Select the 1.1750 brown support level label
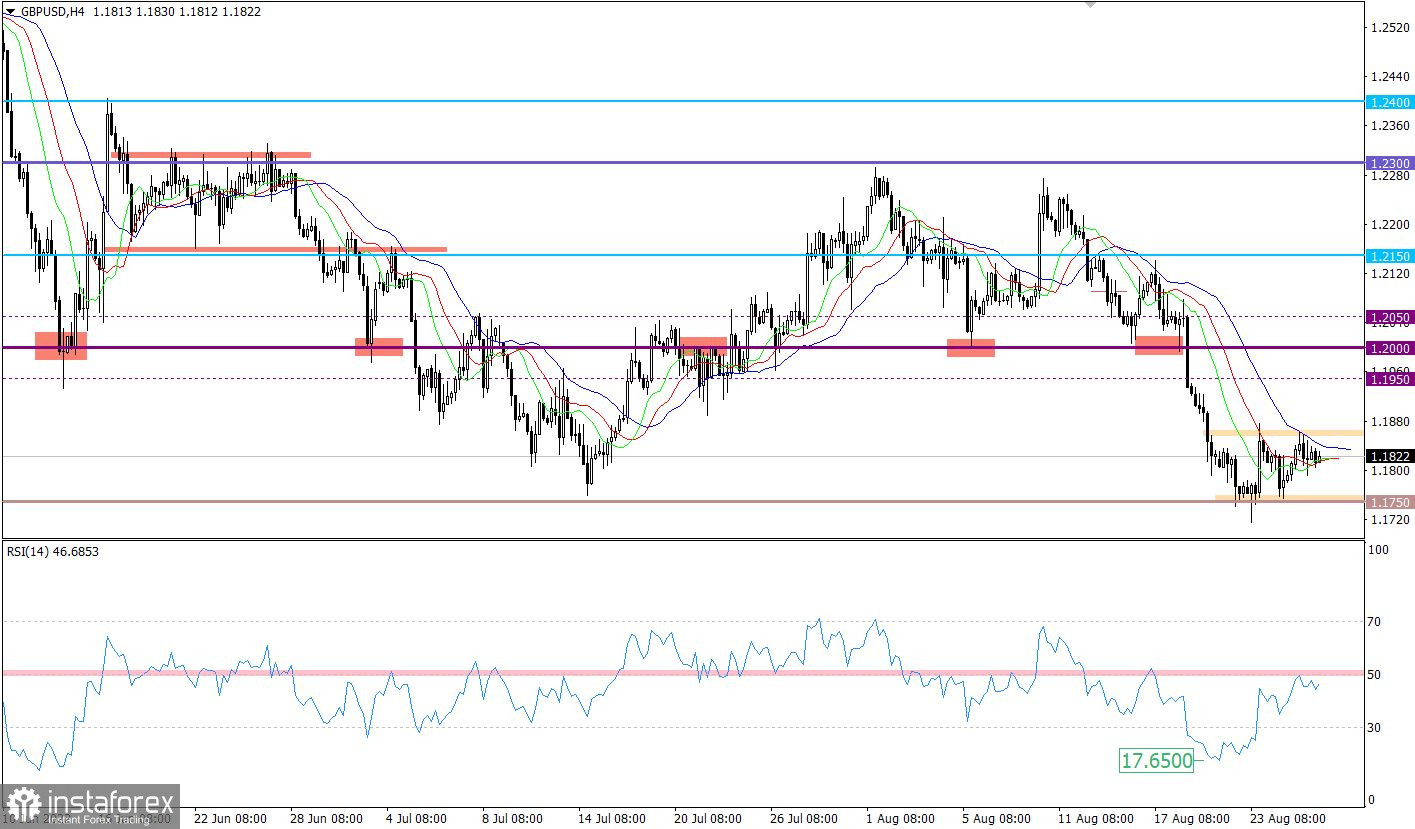 1389,502
